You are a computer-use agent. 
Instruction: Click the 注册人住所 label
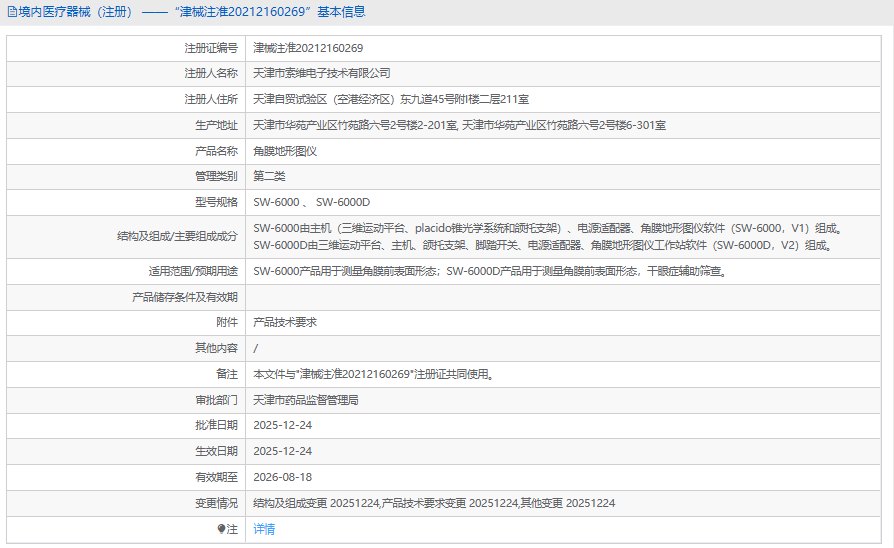pyautogui.click(x=211, y=99)
